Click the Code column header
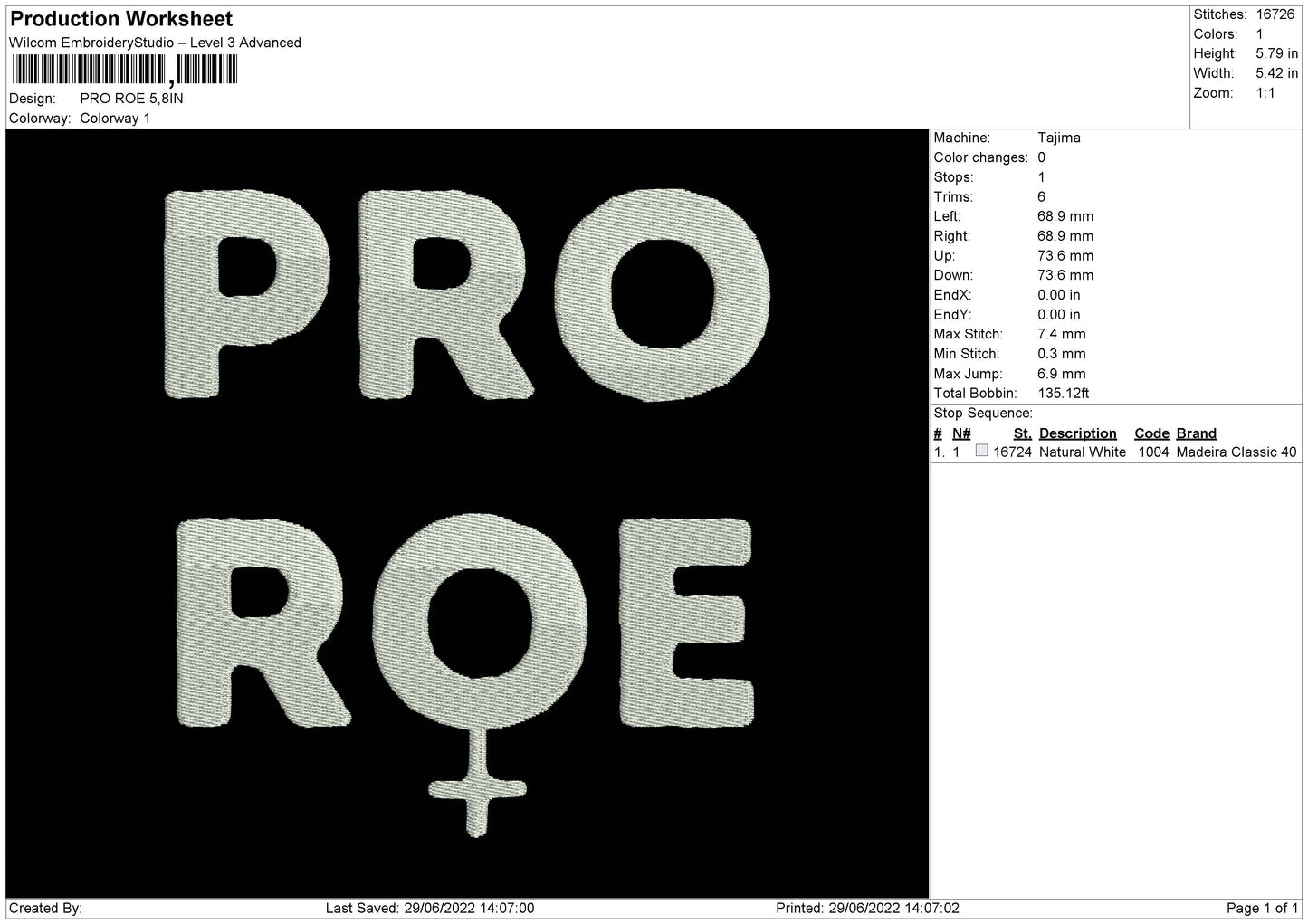The width and height of the screenshot is (1308, 924). coord(1151,433)
